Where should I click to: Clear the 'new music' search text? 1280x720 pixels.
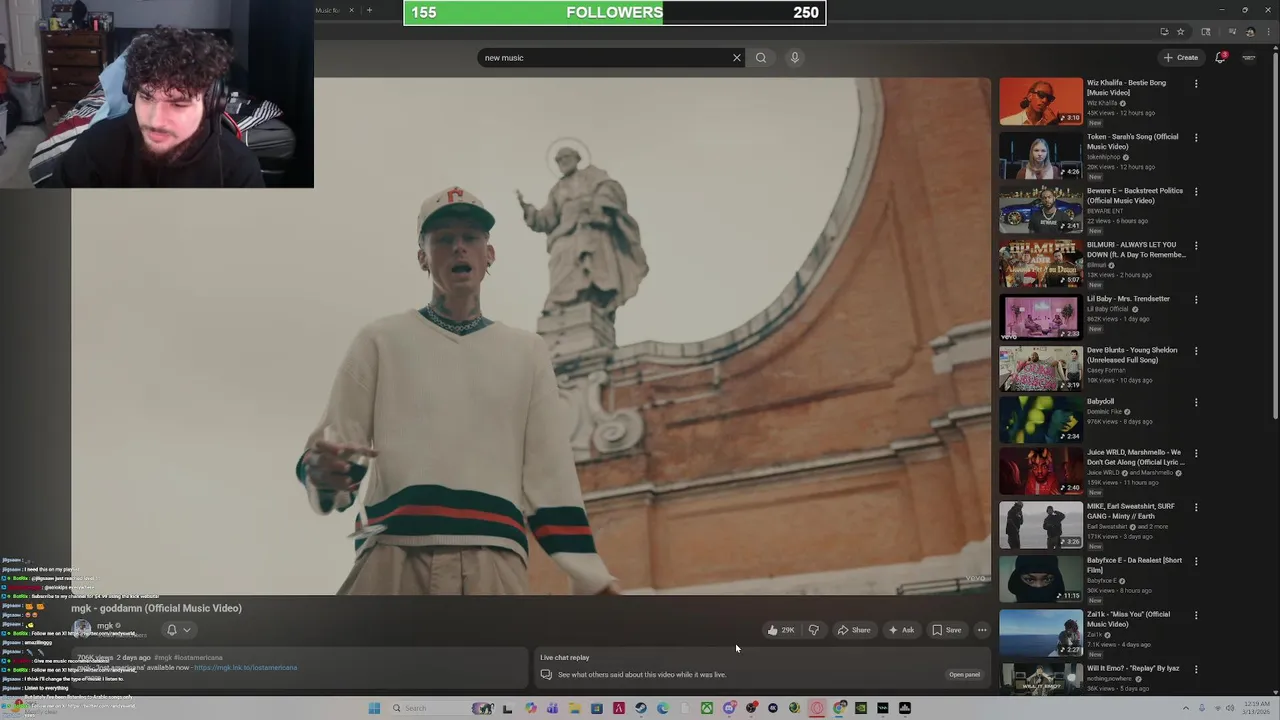737,58
